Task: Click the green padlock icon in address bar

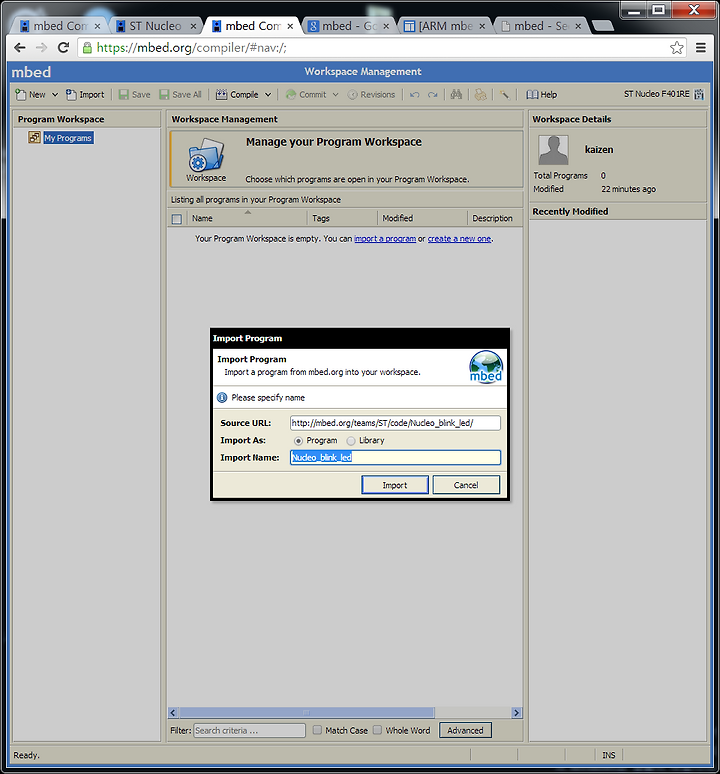Action: click(87, 47)
